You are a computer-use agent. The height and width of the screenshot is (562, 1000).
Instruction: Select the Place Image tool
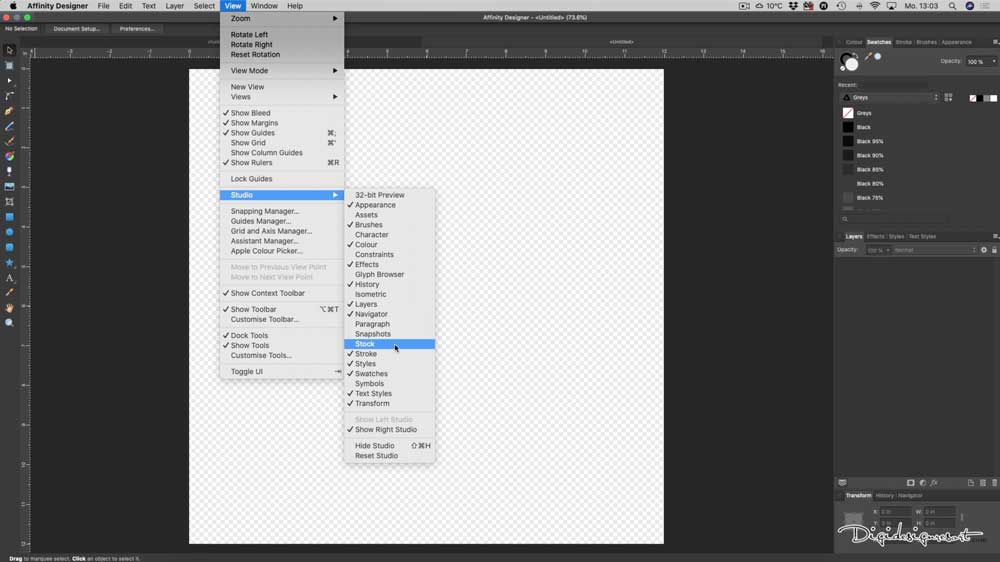[10, 187]
